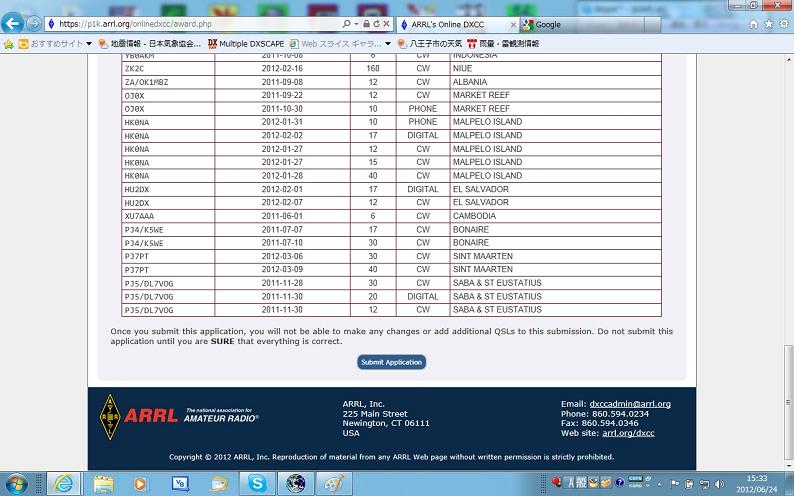Click the IME help question mark icon

(x=619, y=483)
